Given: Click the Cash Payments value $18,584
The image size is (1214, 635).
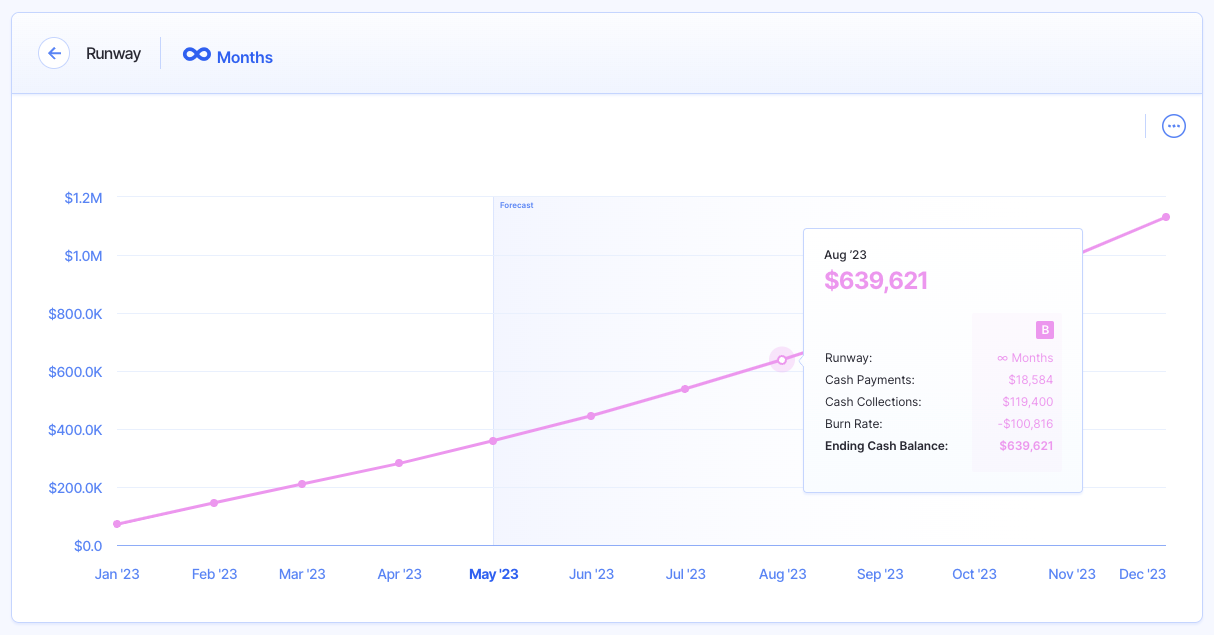Looking at the screenshot, I should coord(1030,379).
